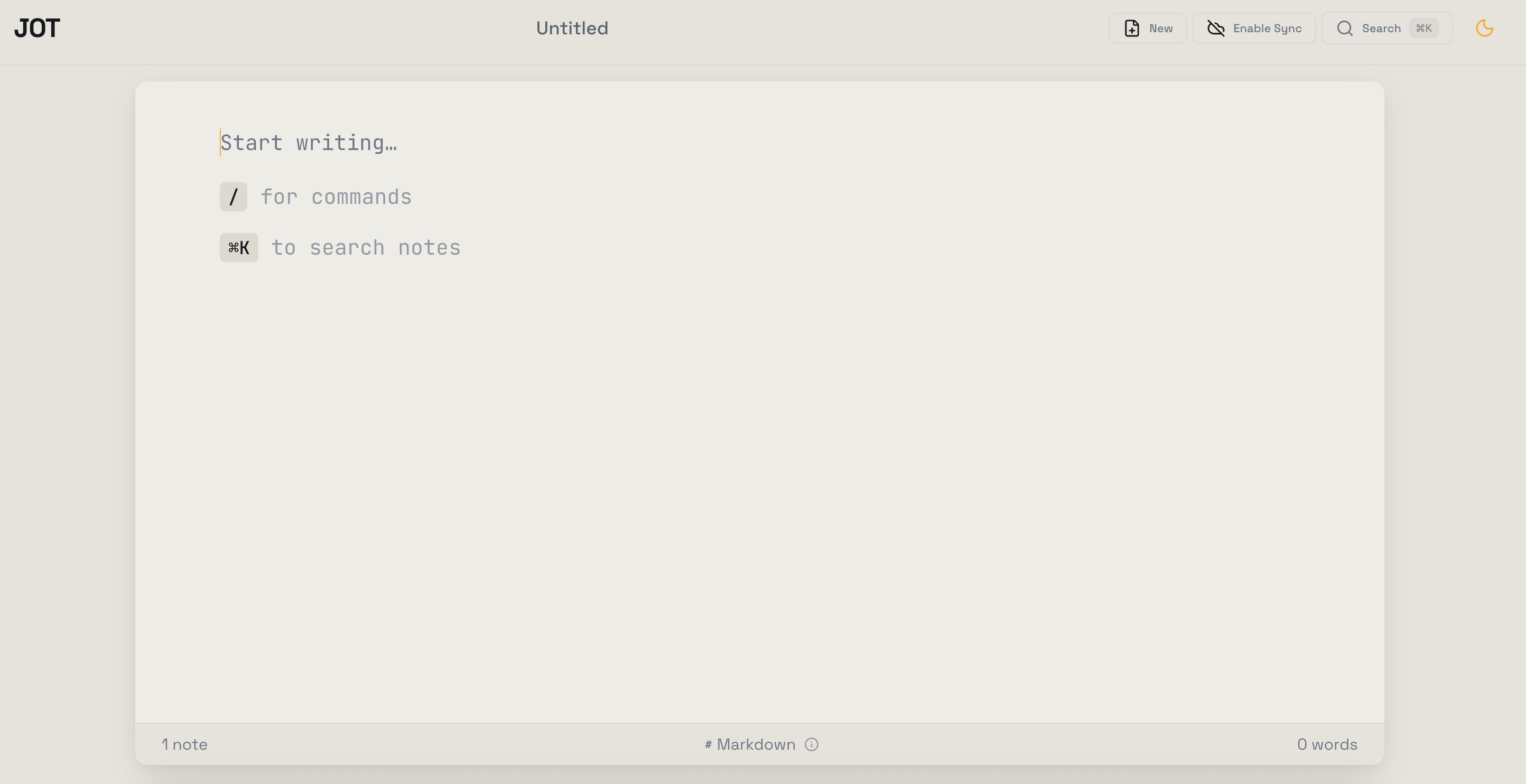Click the Markdown label in footer
1526x784 pixels.
[756, 744]
